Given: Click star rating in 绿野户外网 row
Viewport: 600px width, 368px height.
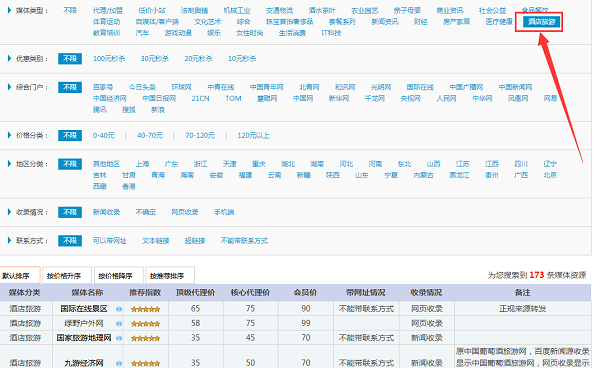Looking at the screenshot, I should (145, 324).
